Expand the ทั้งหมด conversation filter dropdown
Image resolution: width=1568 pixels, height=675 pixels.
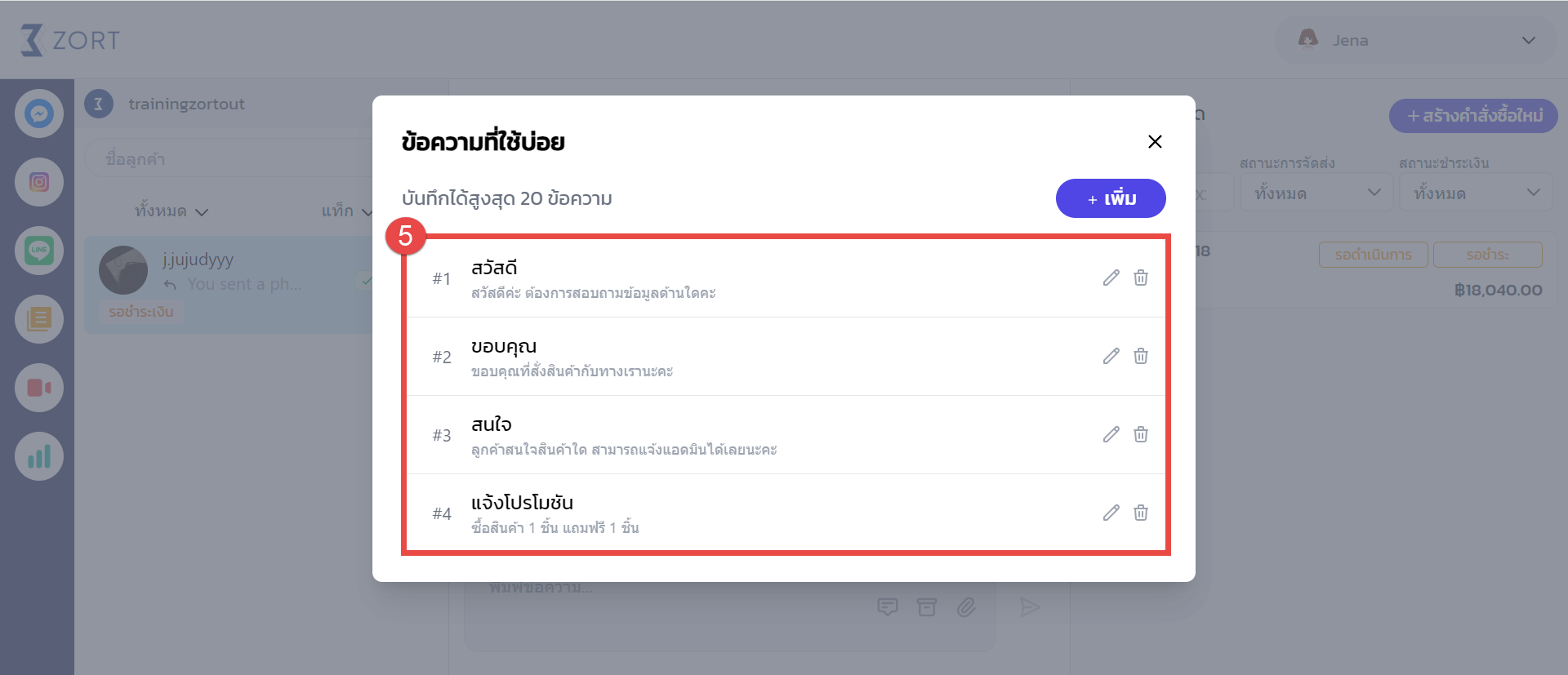click(x=171, y=211)
